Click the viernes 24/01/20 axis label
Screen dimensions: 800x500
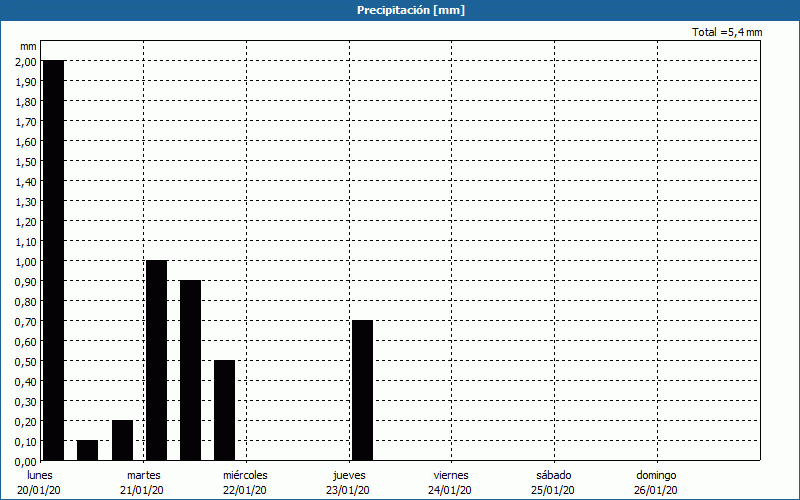450,483
